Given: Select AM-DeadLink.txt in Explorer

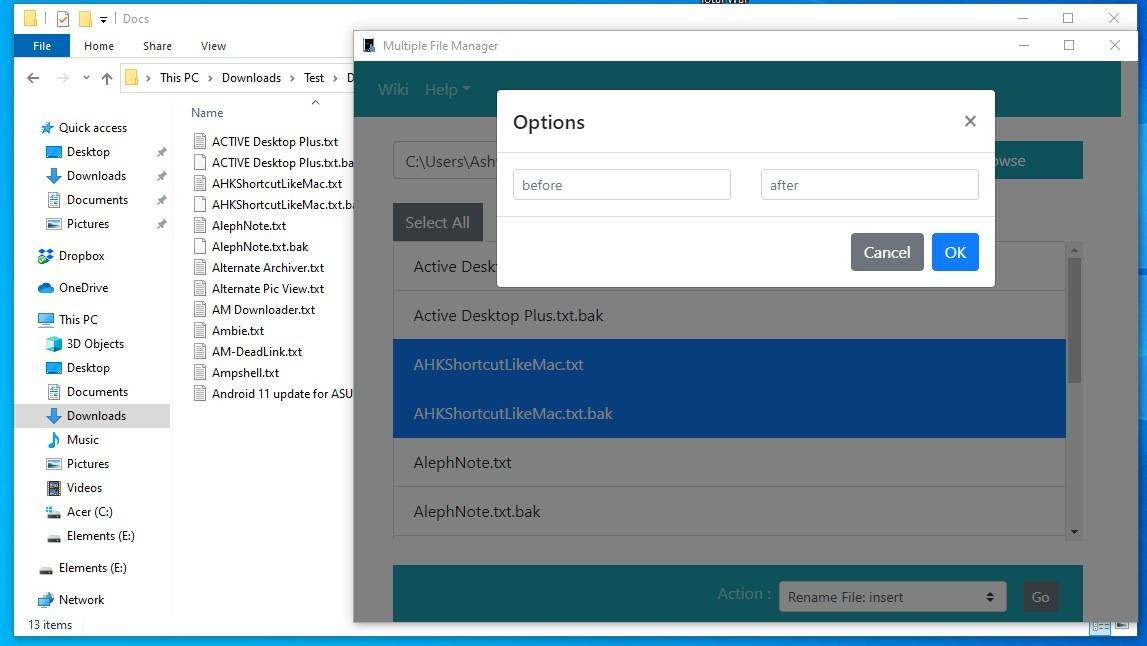Looking at the screenshot, I should pyautogui.click(x=257, y=352).
